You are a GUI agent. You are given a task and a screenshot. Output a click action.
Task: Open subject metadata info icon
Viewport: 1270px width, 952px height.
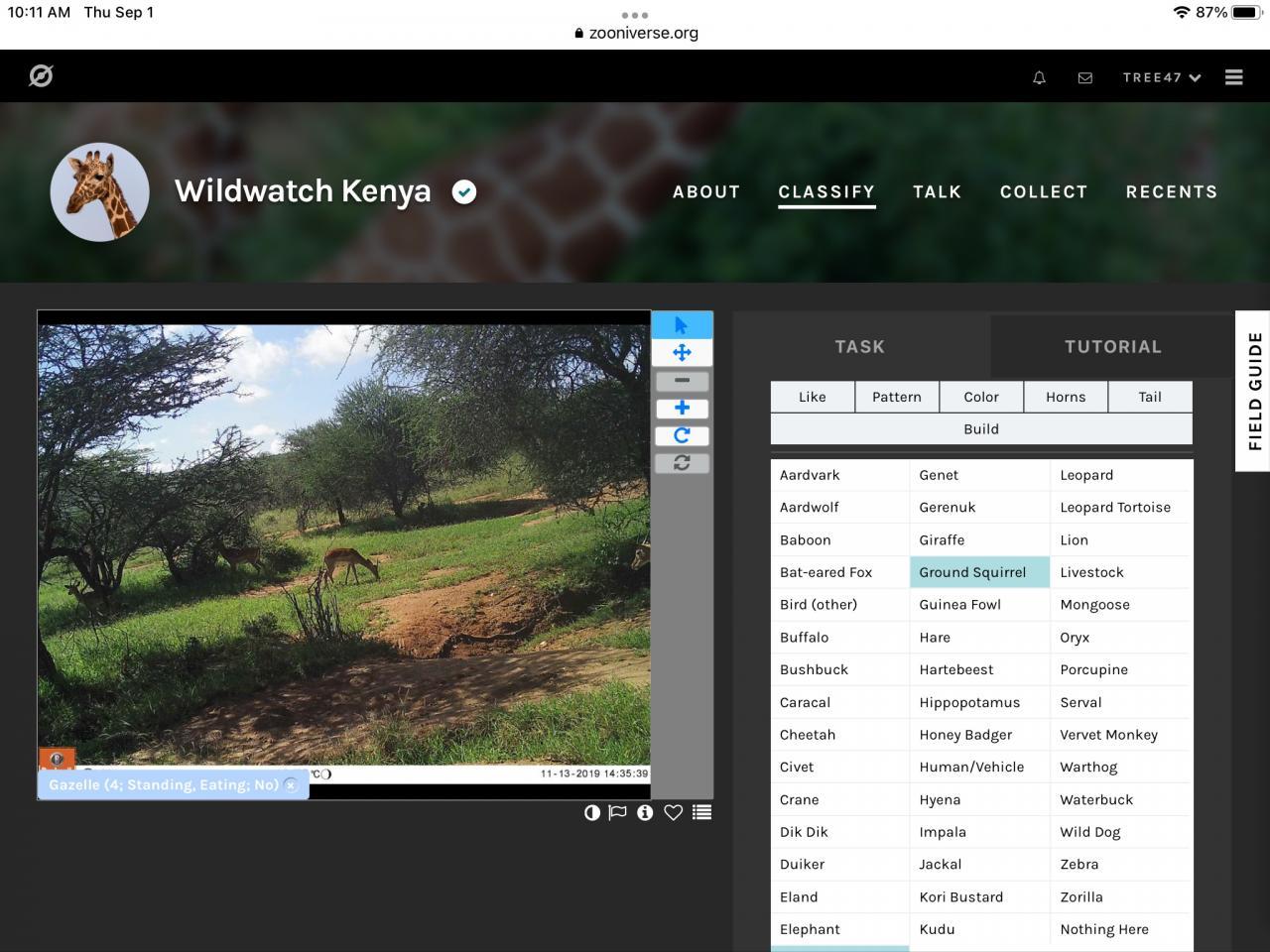click(x=645, y=812)
